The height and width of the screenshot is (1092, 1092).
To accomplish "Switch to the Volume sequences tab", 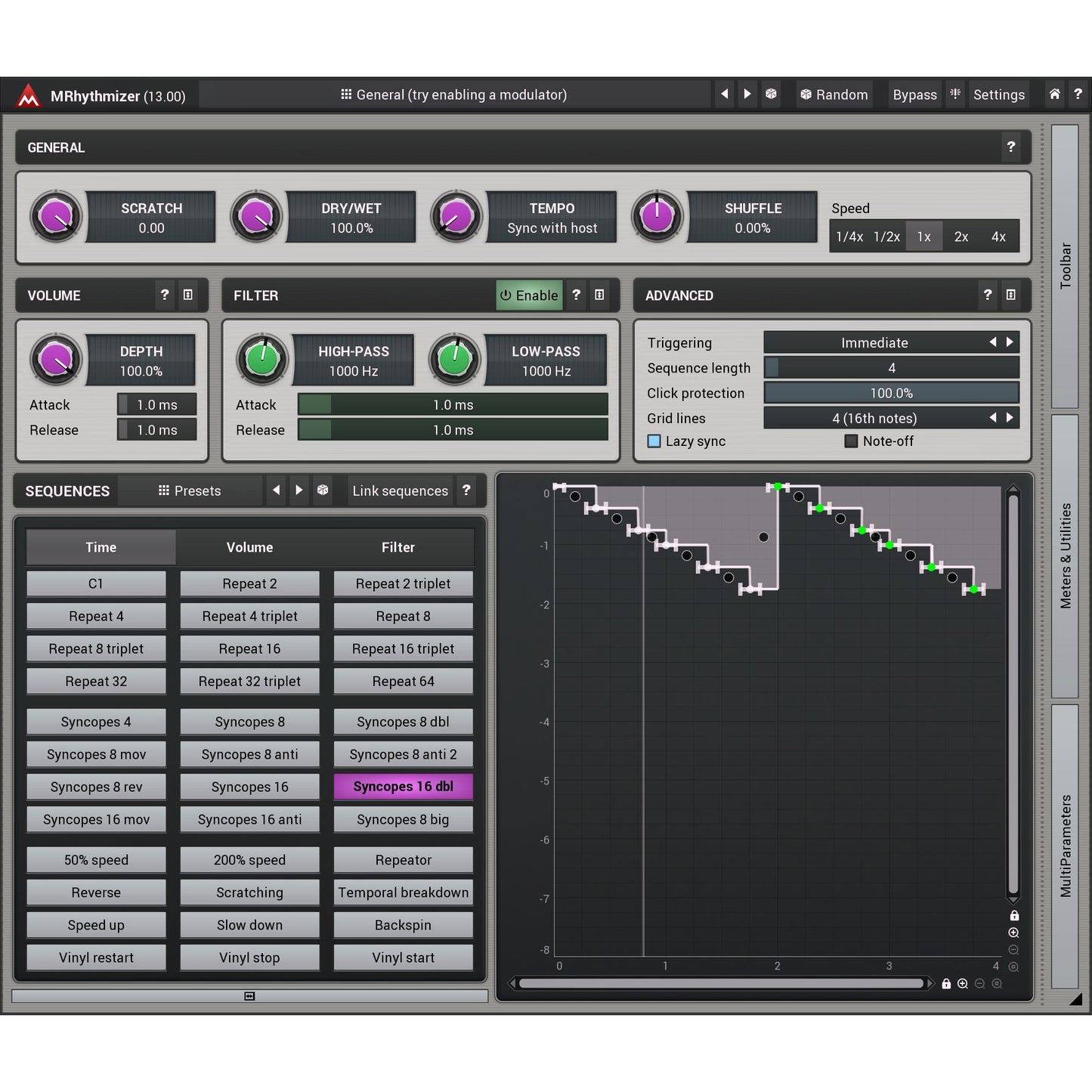I will (249, 548).
